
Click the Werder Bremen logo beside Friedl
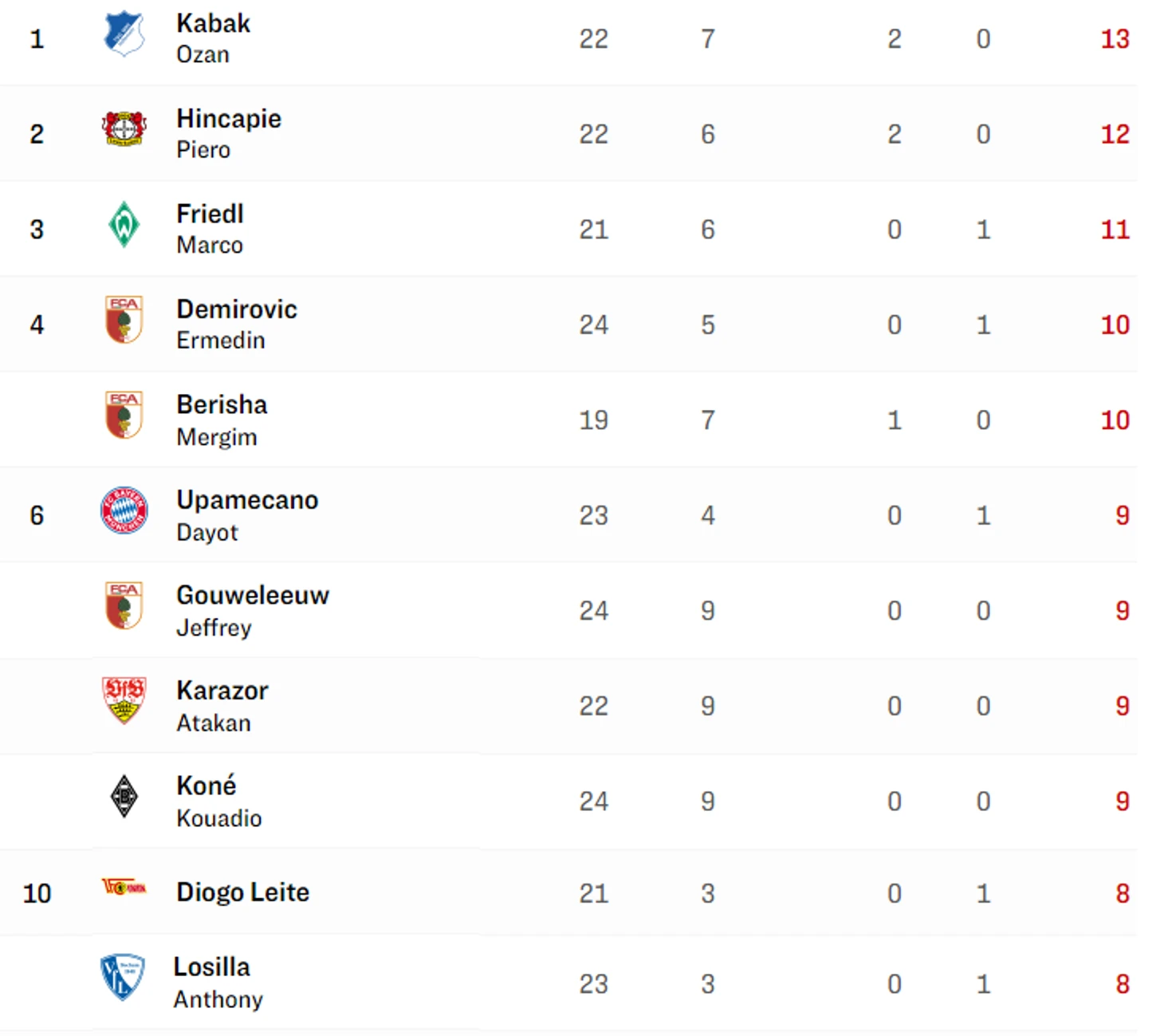(124, 225)
